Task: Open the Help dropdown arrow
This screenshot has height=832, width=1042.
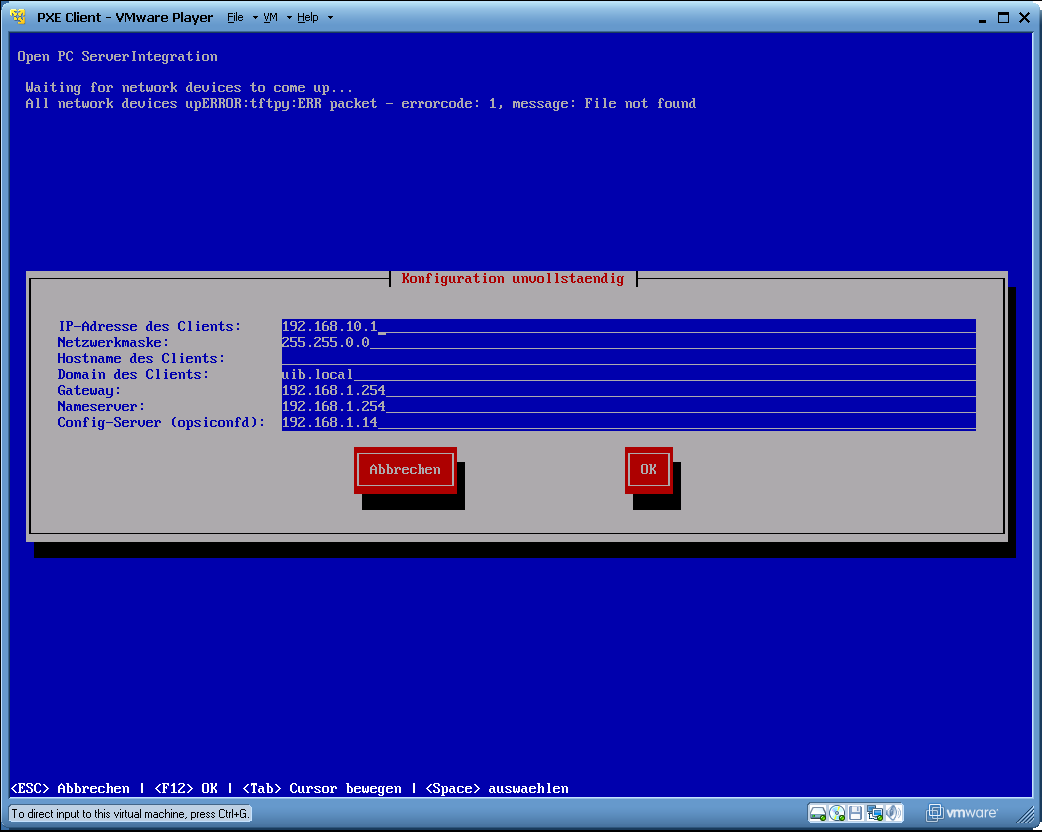Action: click(x=332, y=17)
